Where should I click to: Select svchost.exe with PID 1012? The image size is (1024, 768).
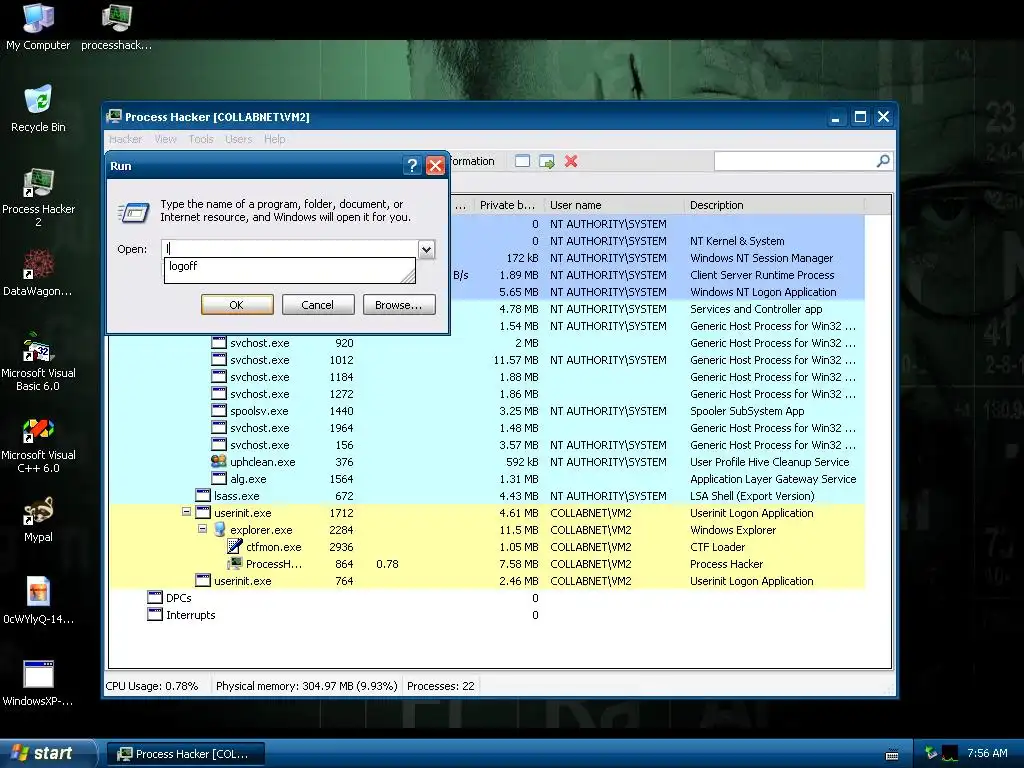tap(486, 360)
